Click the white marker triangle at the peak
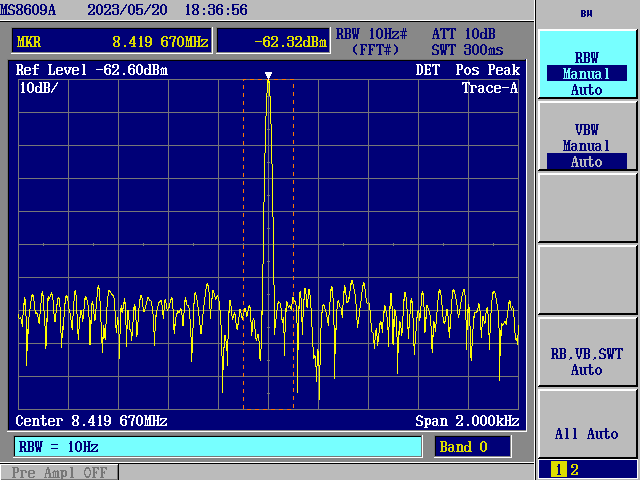 tap(268, 76)
